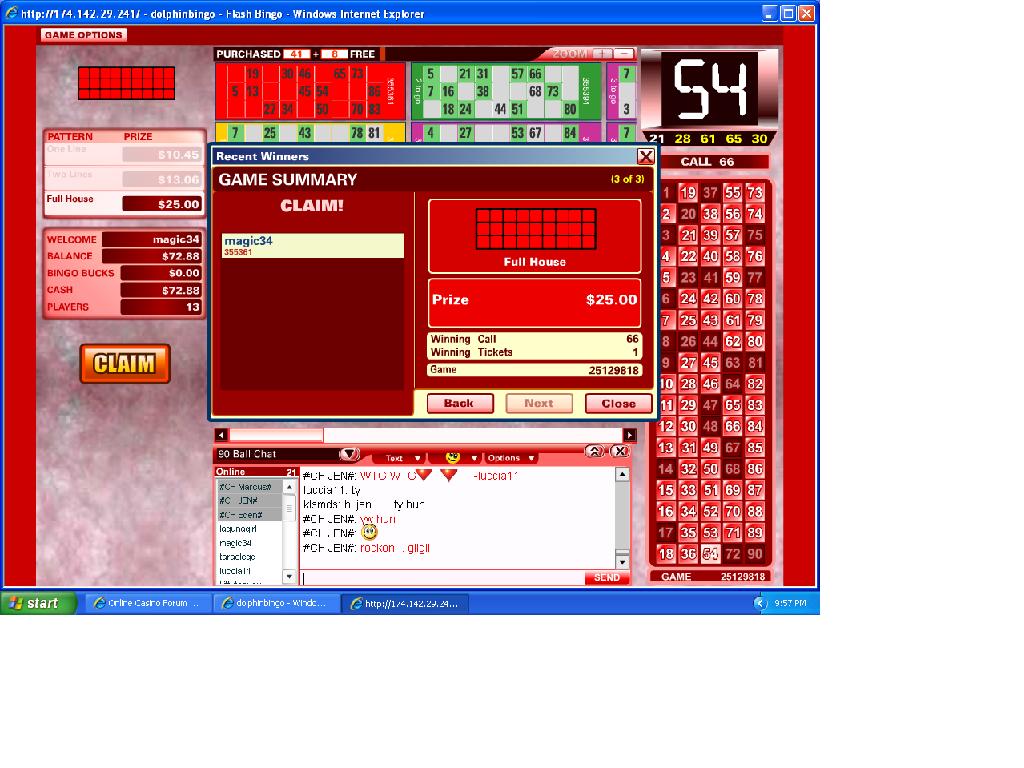Switch to Online Casino Forum taskbar window
Viewport: 1024px width, 768px height.
(148, 603)
